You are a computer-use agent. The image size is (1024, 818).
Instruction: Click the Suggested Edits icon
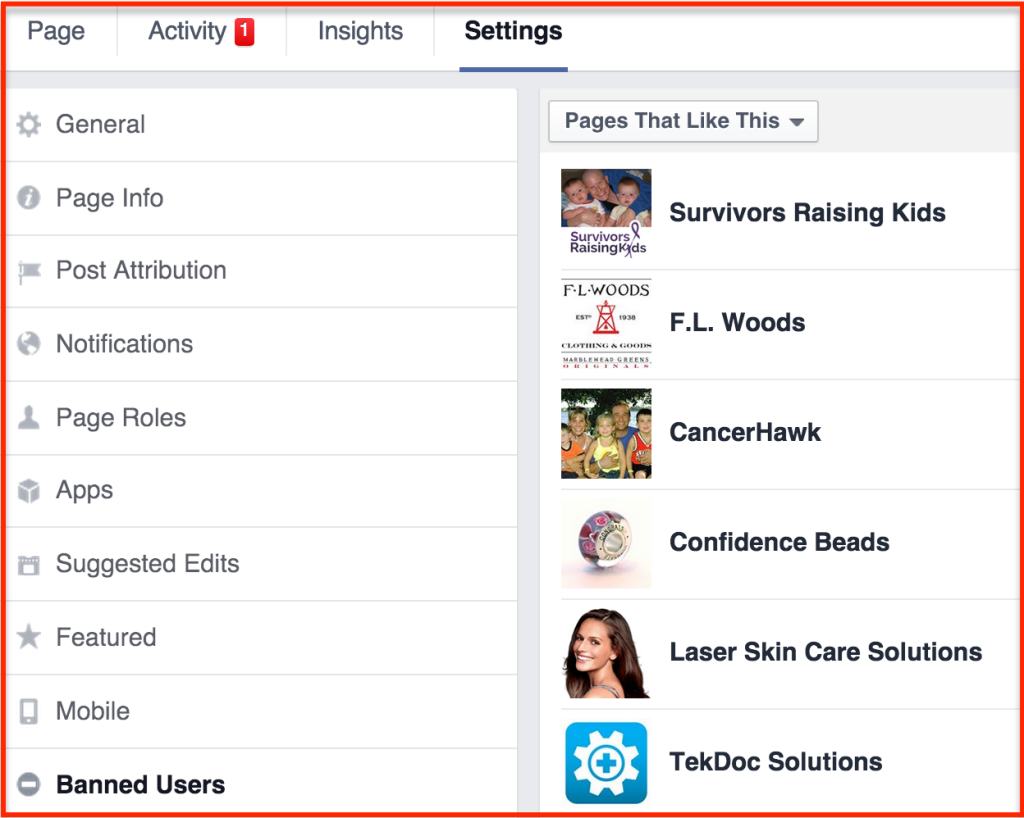click(29, 564)
